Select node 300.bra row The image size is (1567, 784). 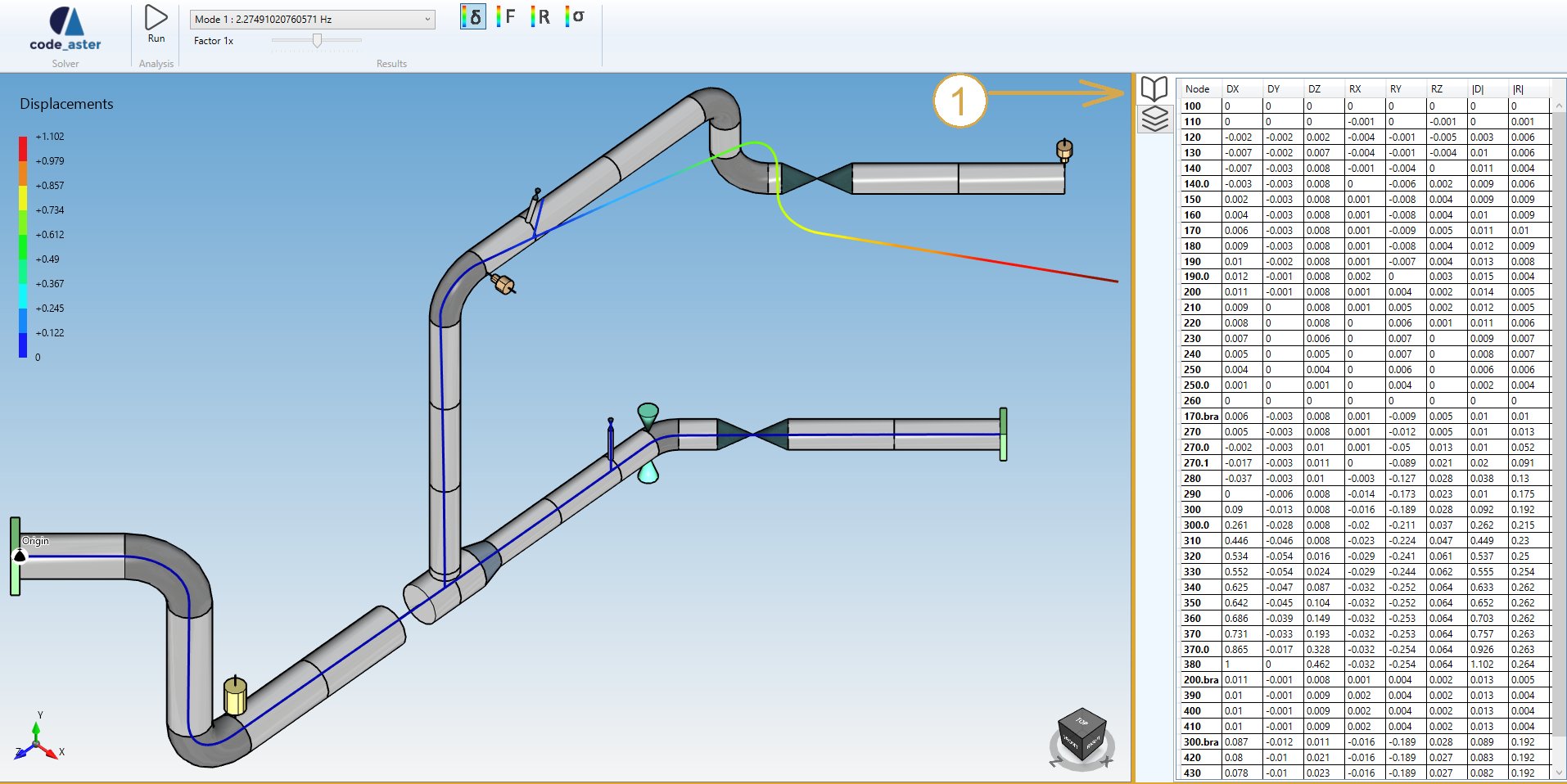click(1365, 742)
